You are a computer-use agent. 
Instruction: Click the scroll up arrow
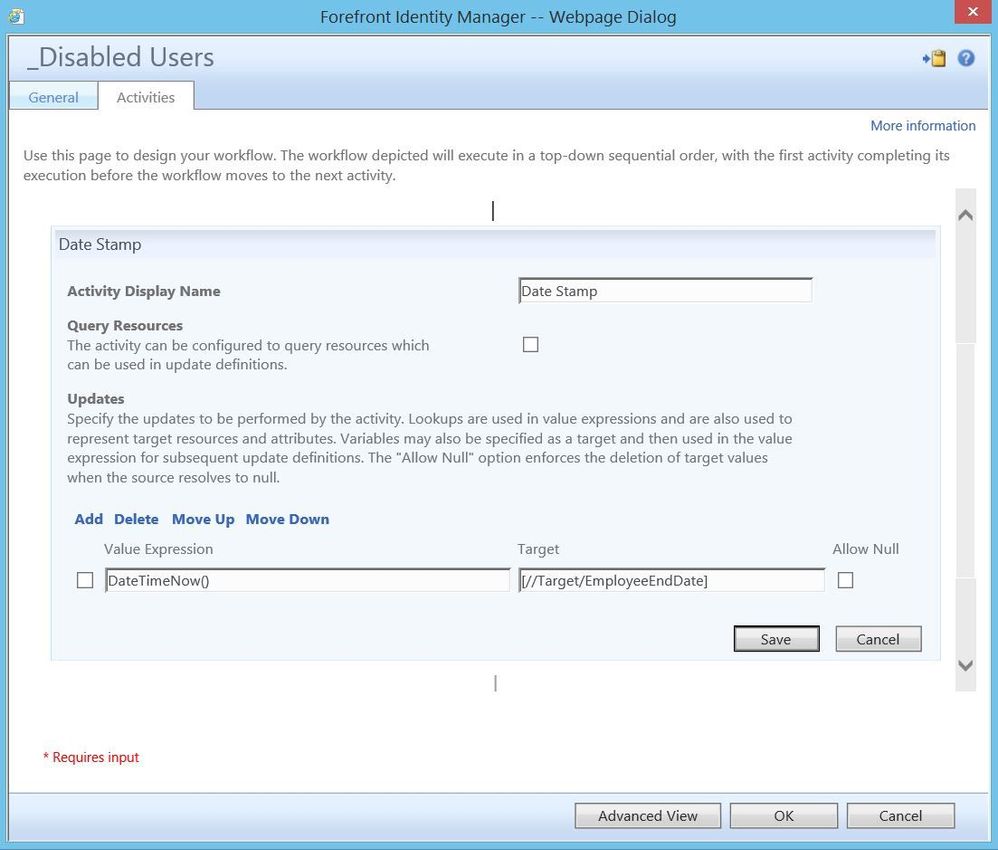tap(966, 215)
